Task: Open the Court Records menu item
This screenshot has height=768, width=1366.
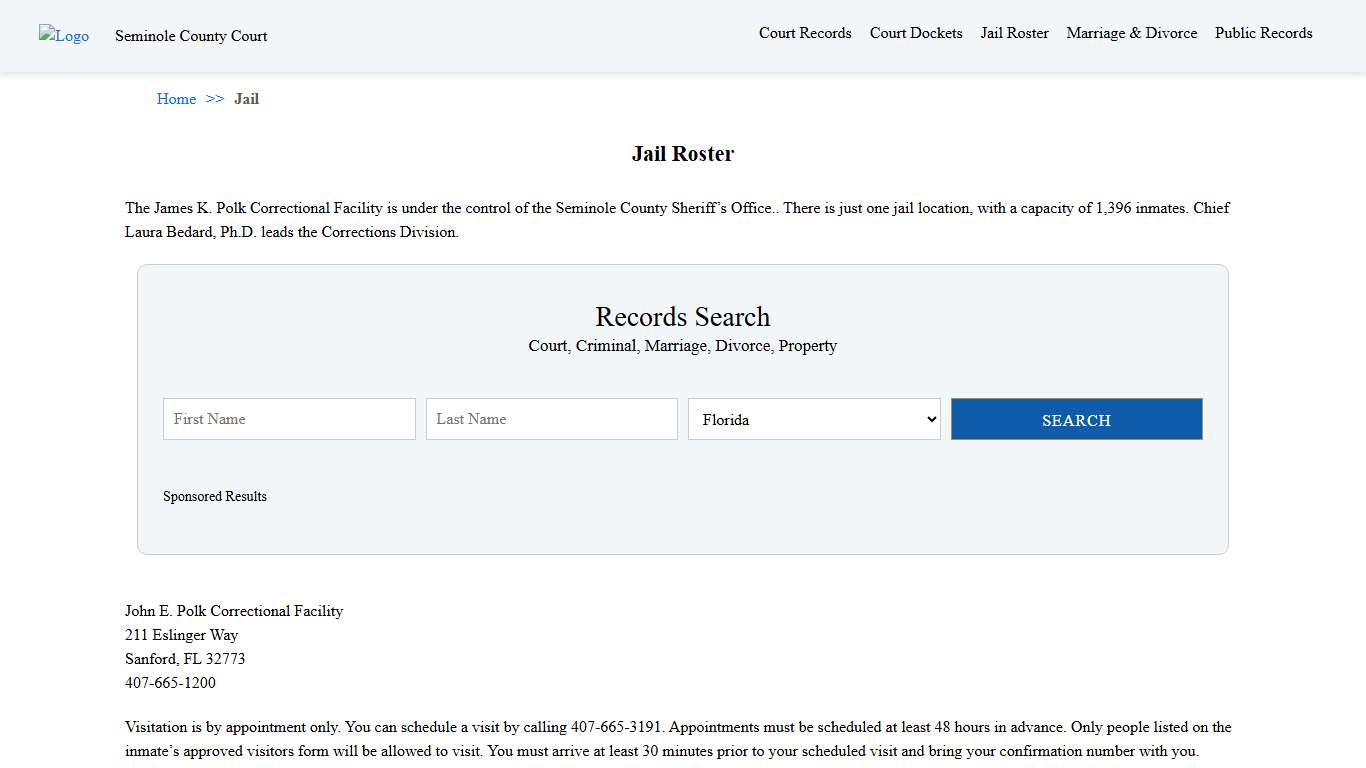Action: click(x=805, y=33)
